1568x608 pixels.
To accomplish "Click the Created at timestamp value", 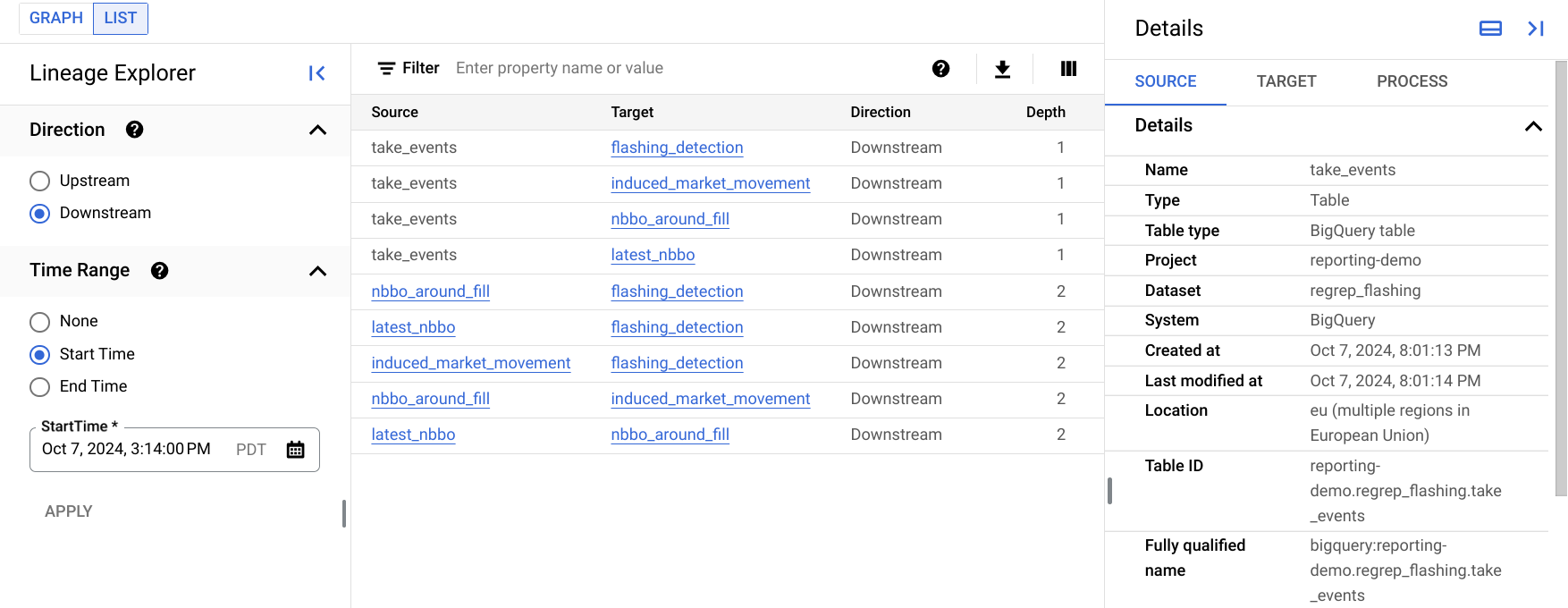I will coord(1395,350).
